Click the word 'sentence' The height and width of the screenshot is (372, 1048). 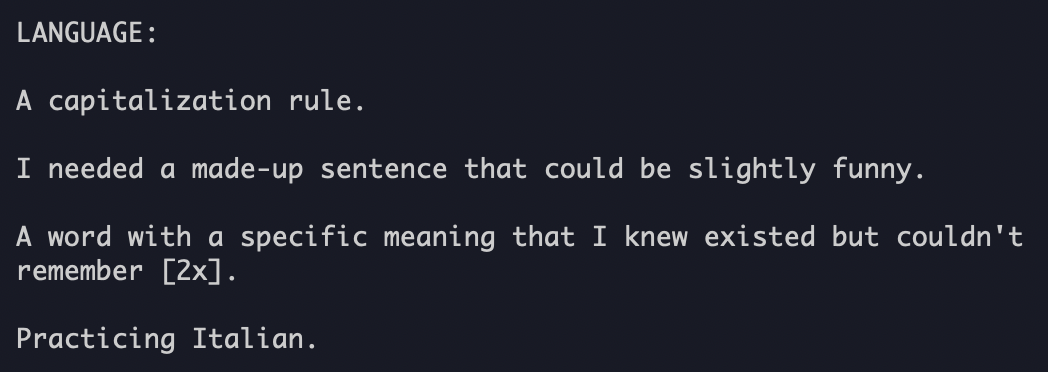[x=384, y=170]
